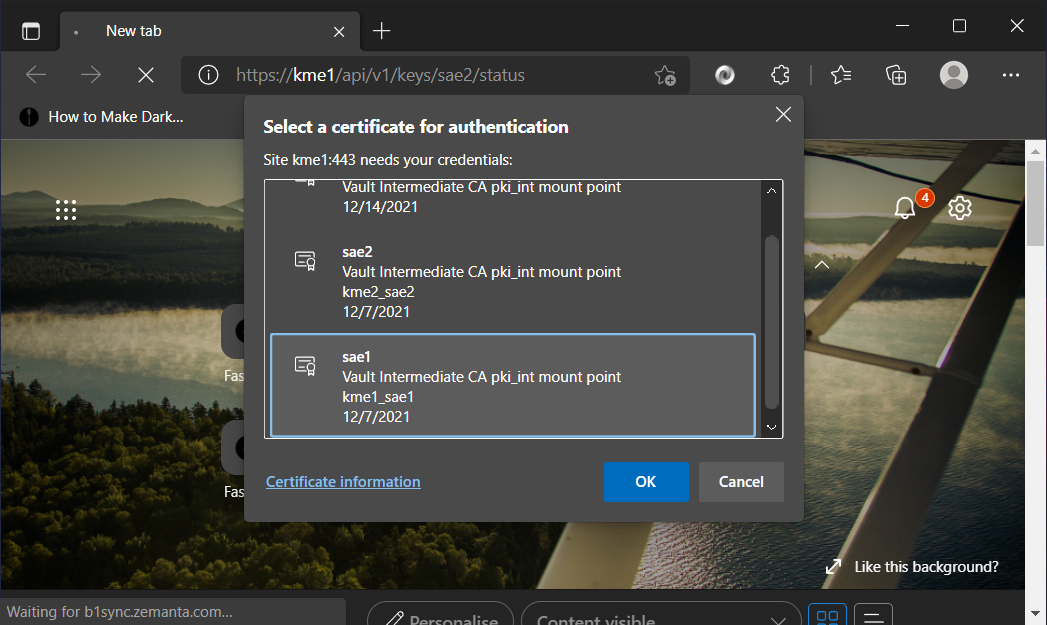Cancel the certificate selection
The image size is (1047, 625).
[x=741, y=481]
